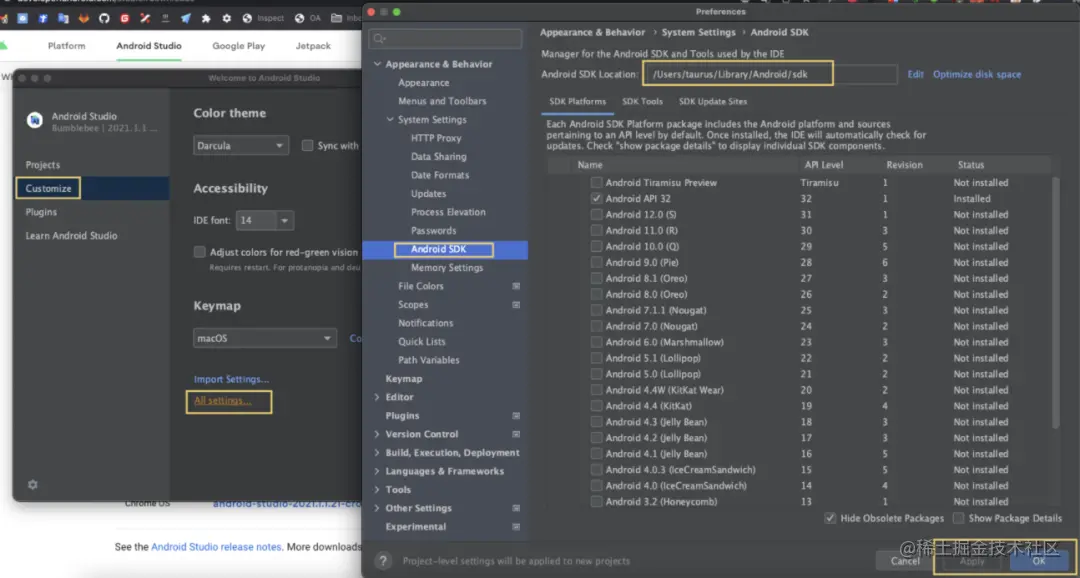Click project-level marker icon beside Scopes

point(516,305)
